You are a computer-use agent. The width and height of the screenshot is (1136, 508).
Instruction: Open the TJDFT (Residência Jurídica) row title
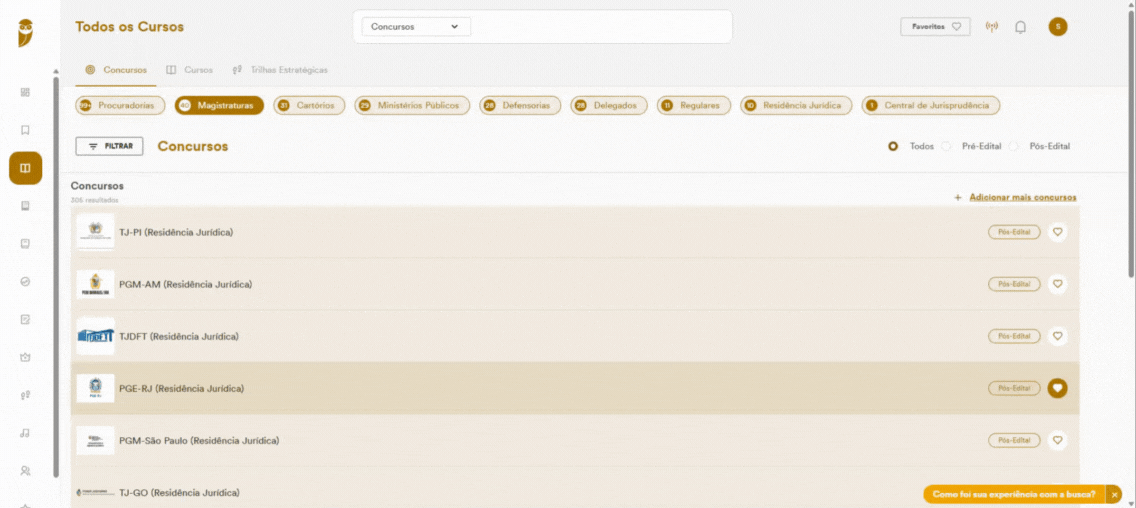coord(179,336)
